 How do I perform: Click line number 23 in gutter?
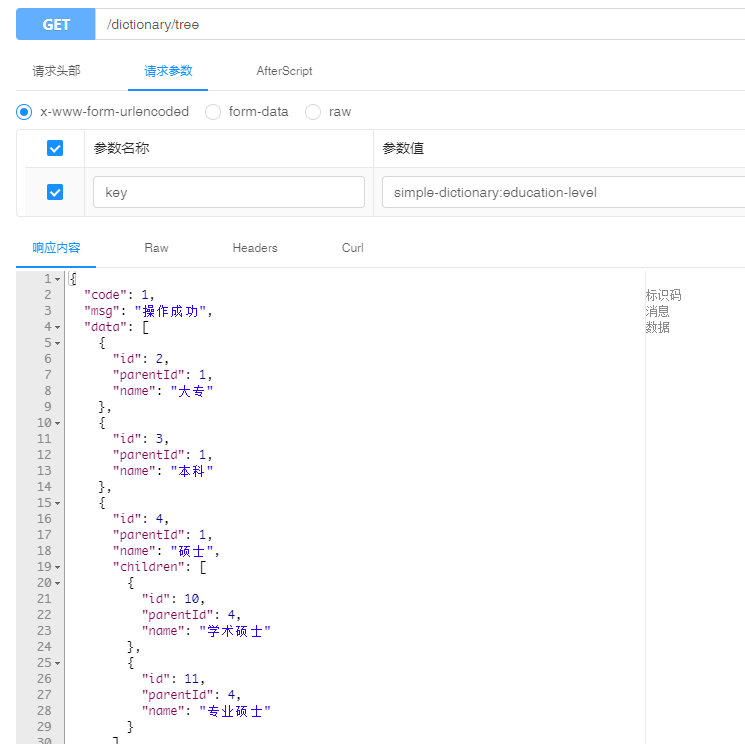[x=44, y=631]
